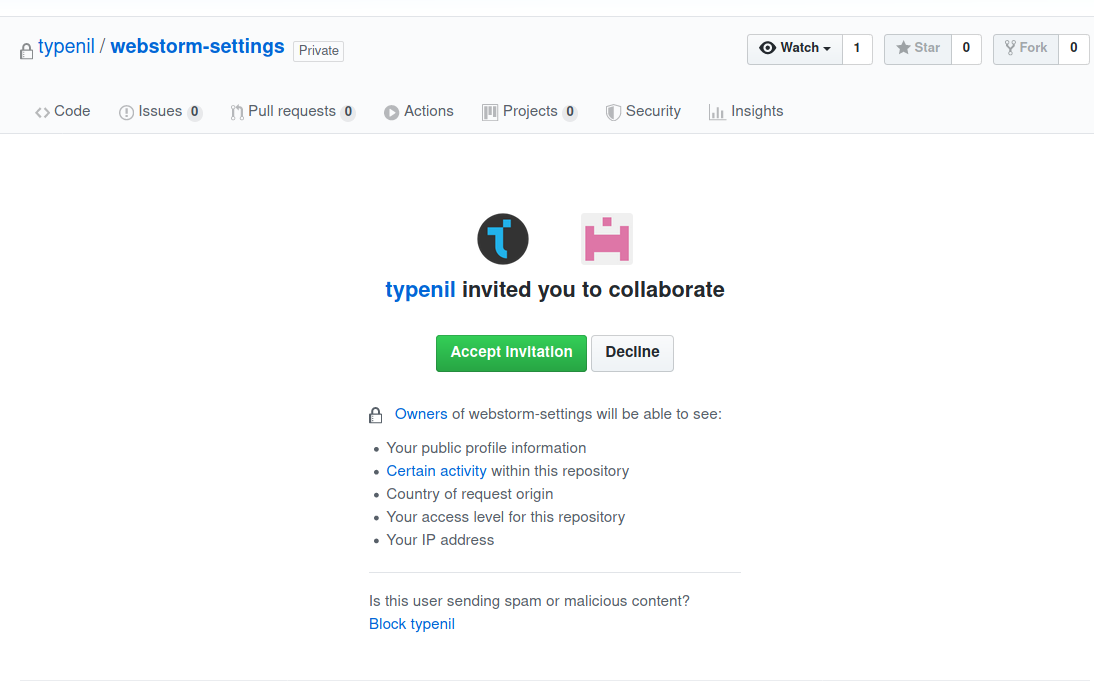Click the Private repository badge

pyautogui.click(x=318, y=51)
